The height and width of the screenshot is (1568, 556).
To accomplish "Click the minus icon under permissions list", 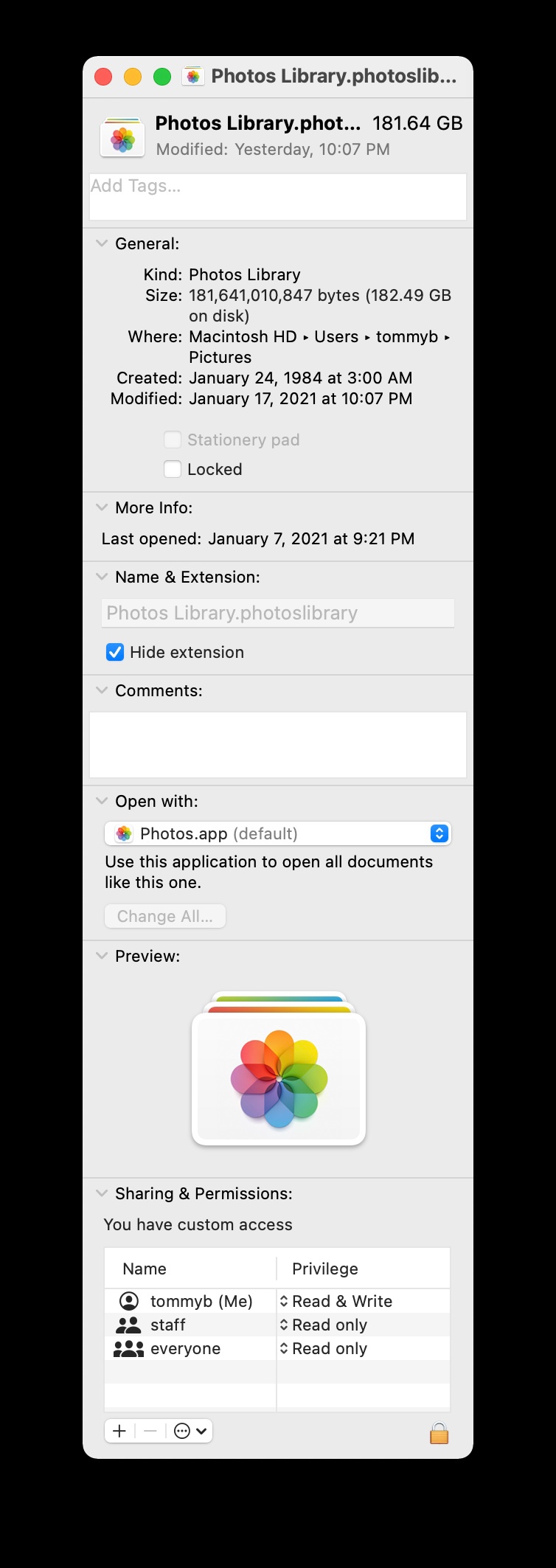I will [x=150, y=1431].
